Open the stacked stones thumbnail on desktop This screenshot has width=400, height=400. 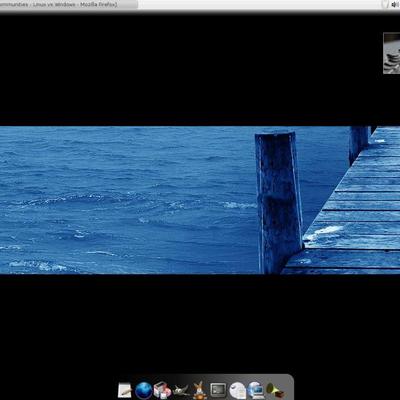point(391,53)
